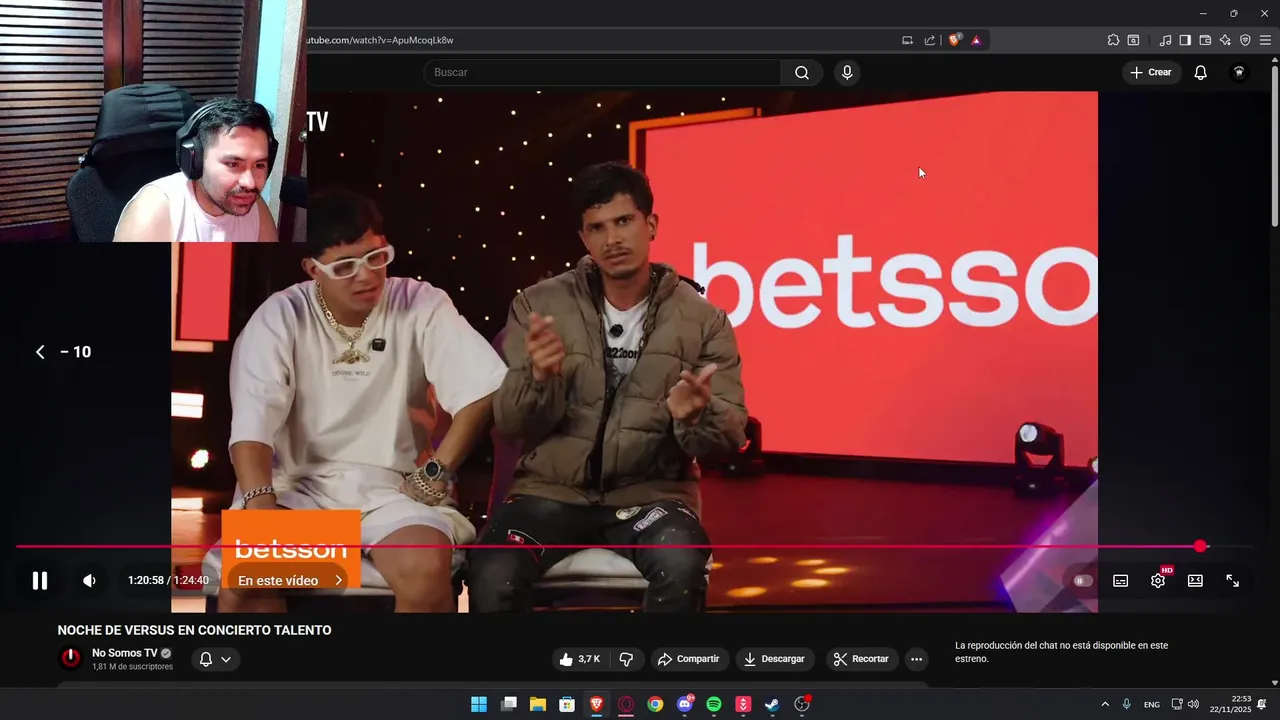Open the browser hamburger main menu
The width and height of the screenshot is (1280, 720).
(1265, 40)
